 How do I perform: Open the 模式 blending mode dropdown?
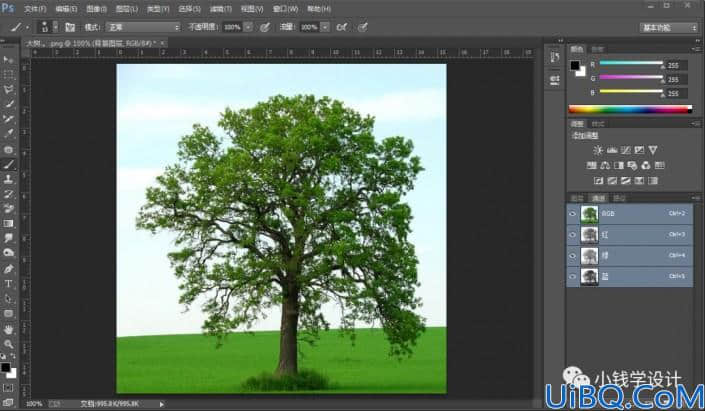pyautogui.click(x=143, y=27)
